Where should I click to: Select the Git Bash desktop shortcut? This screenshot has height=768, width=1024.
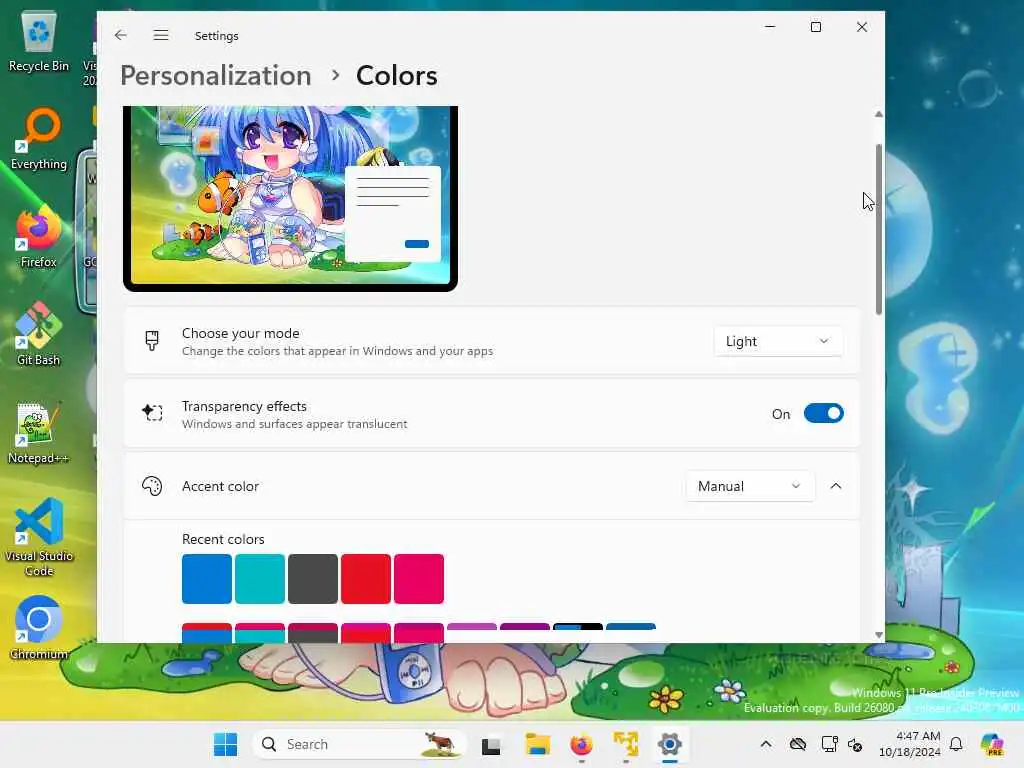(39, 334)
